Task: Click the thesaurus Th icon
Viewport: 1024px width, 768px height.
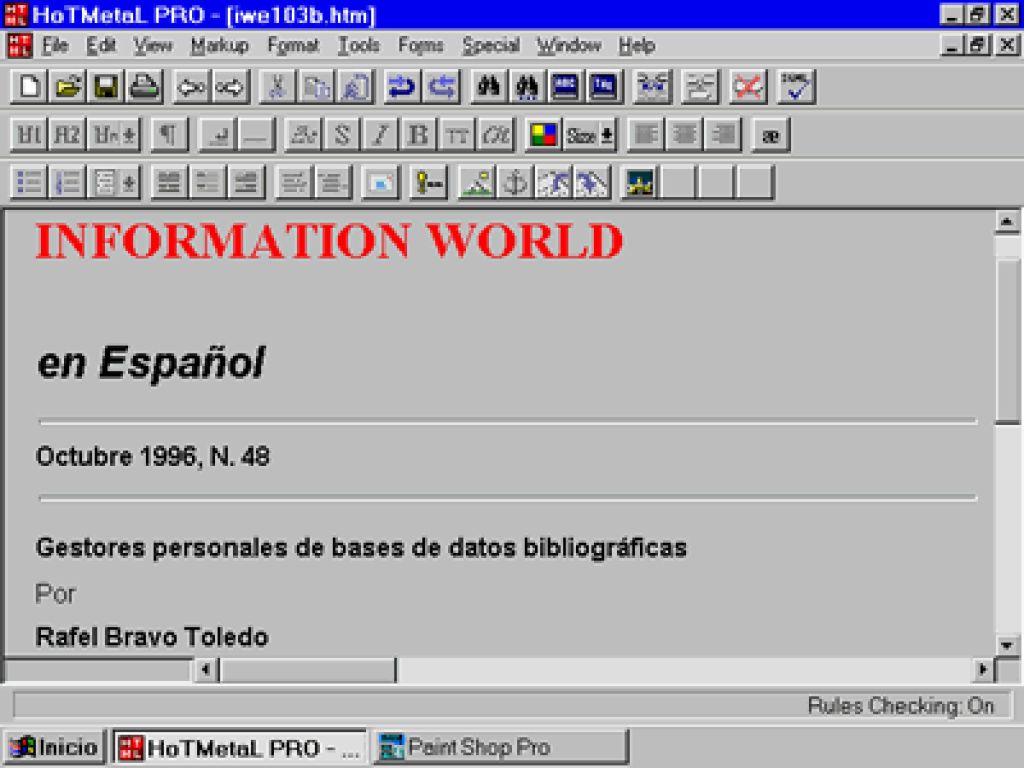Action: coord(604,87)
